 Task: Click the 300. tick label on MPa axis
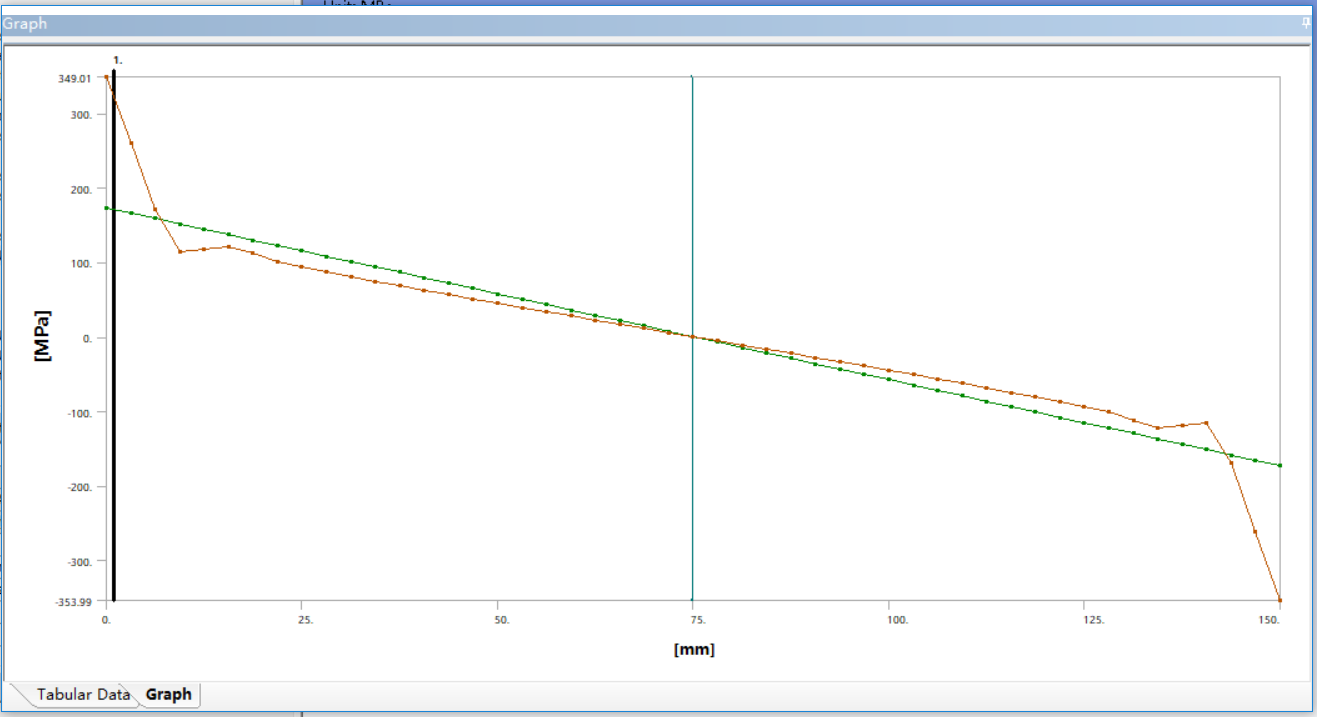coord(81,115)
